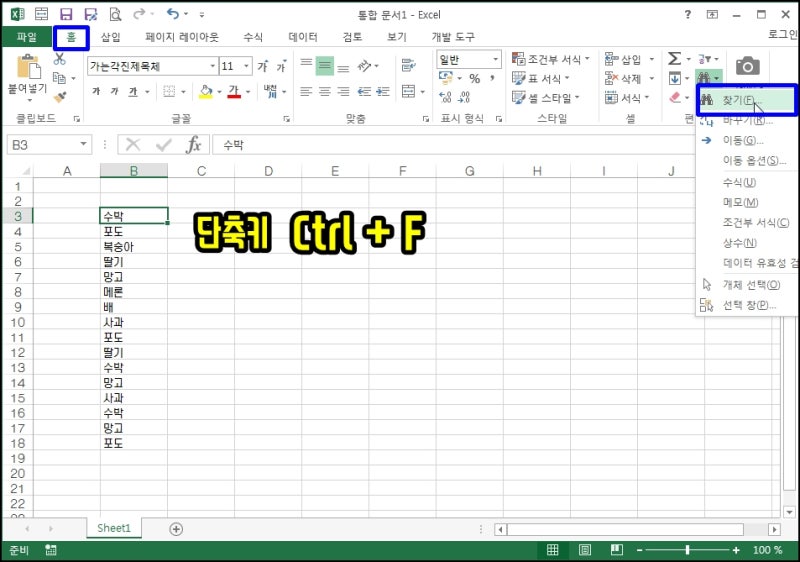Add a new sheet with plus icon

click(176, 529)
